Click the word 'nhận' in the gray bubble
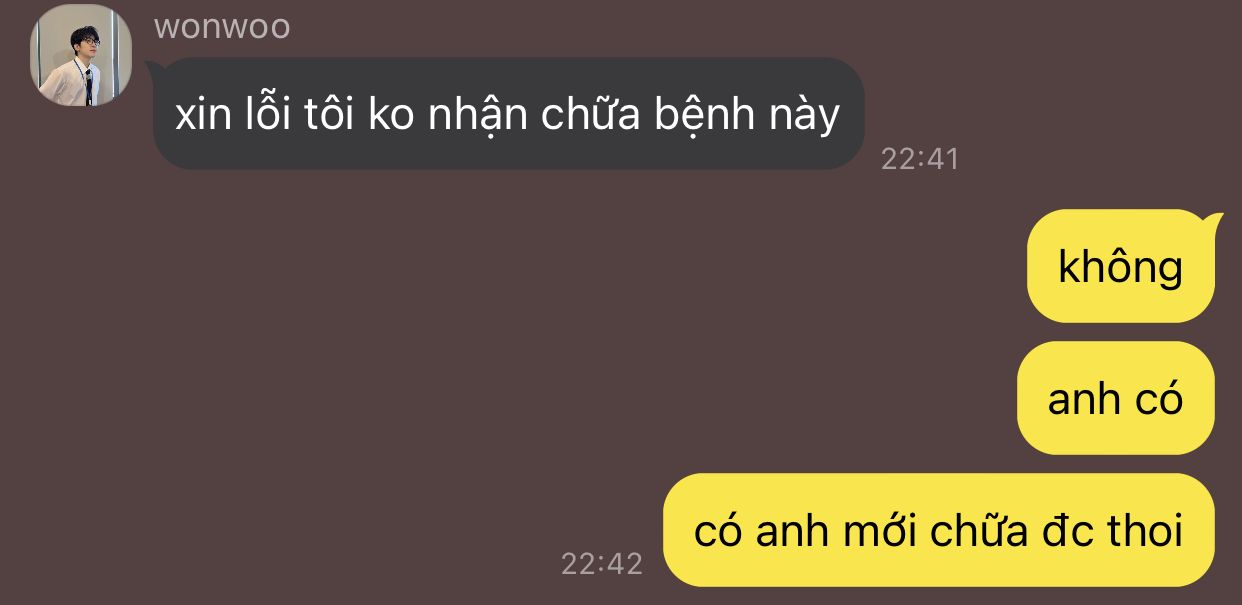Image resolution: width=1242 pixels, height=605 pixels. (x=477, y=118)
